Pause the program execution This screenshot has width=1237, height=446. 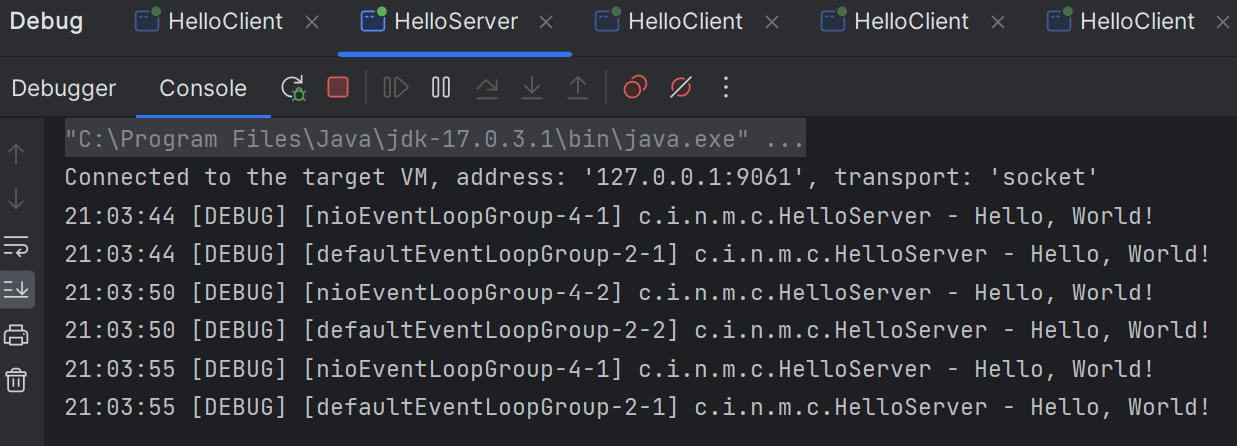pos(441,88)
